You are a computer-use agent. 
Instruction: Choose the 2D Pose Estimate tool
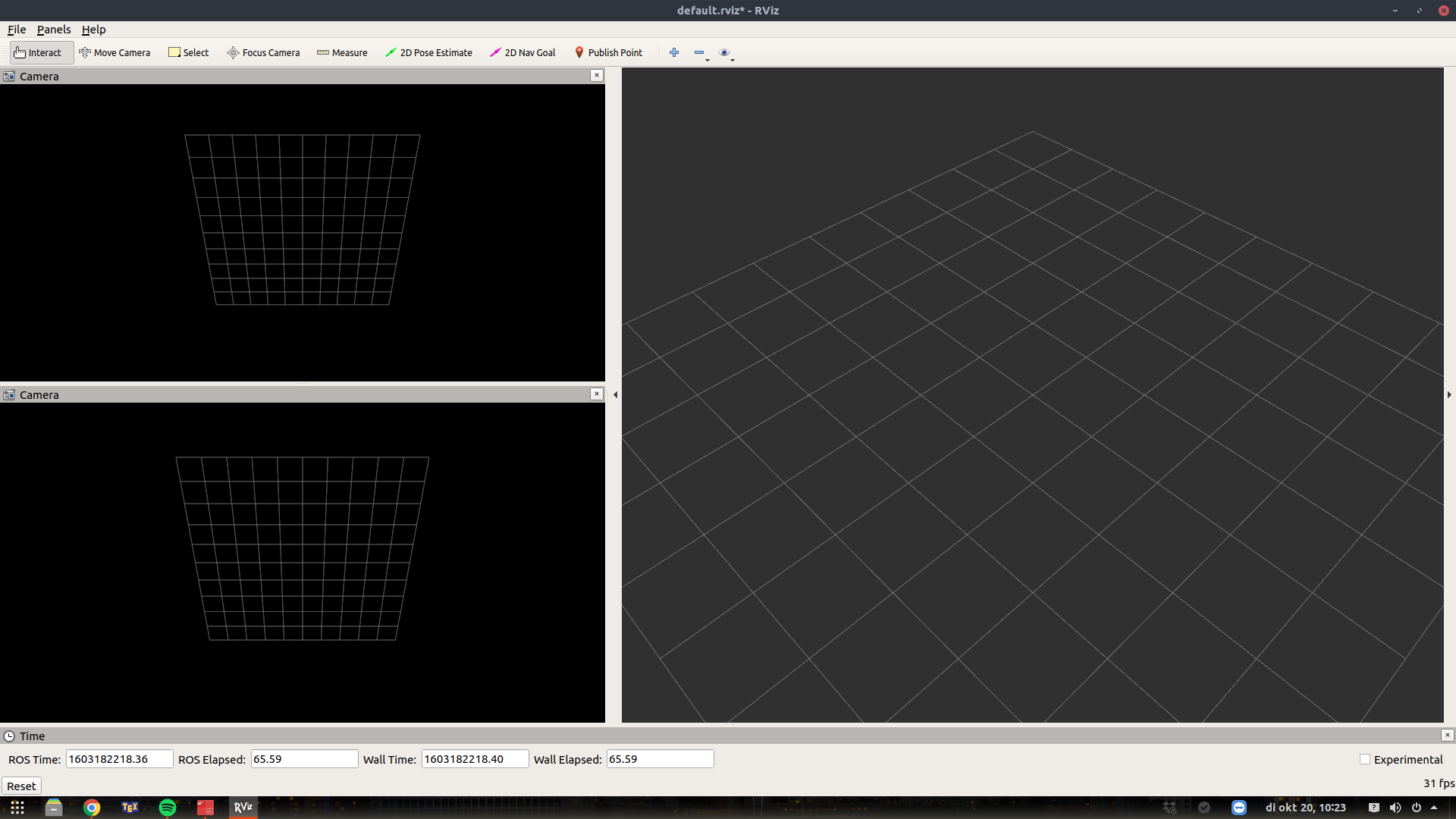tap(428, 52)
